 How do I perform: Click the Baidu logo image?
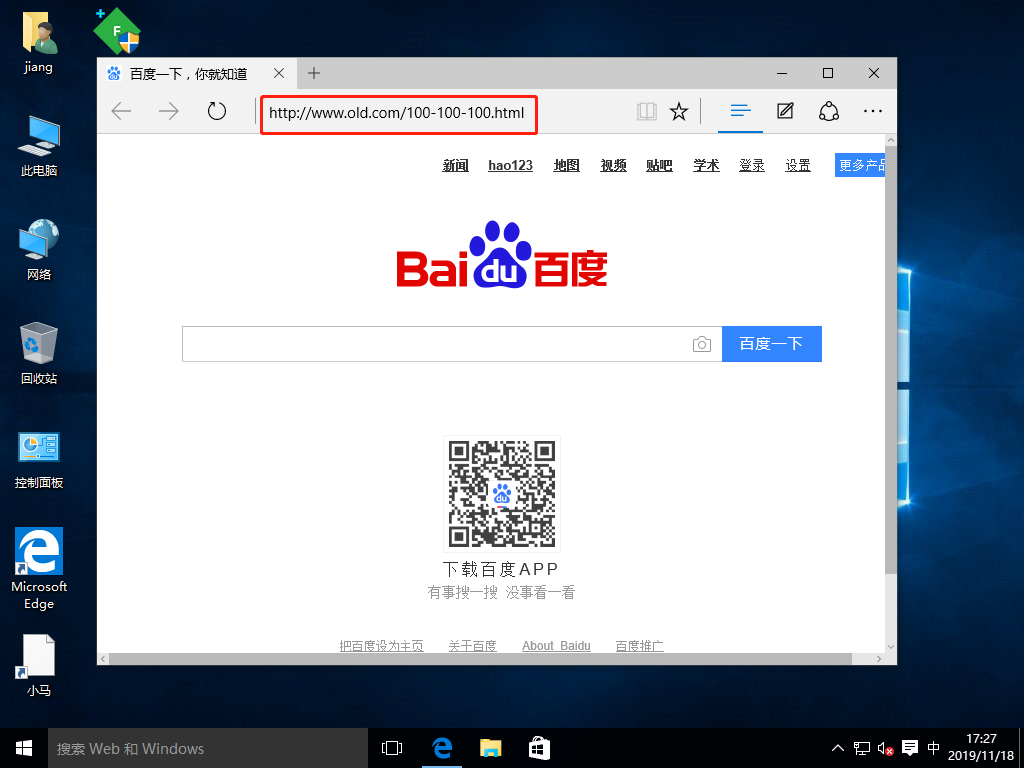[502, 255]
